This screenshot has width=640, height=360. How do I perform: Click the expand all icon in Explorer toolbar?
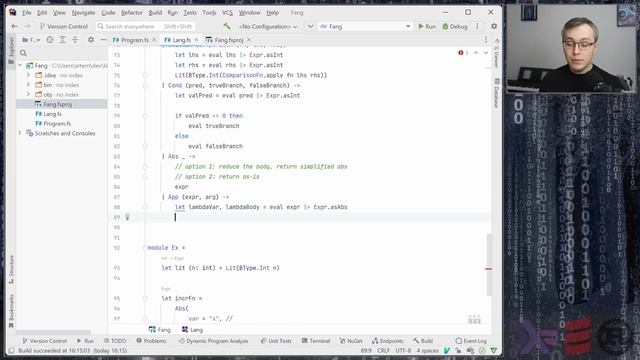click(x=62, y=40)
